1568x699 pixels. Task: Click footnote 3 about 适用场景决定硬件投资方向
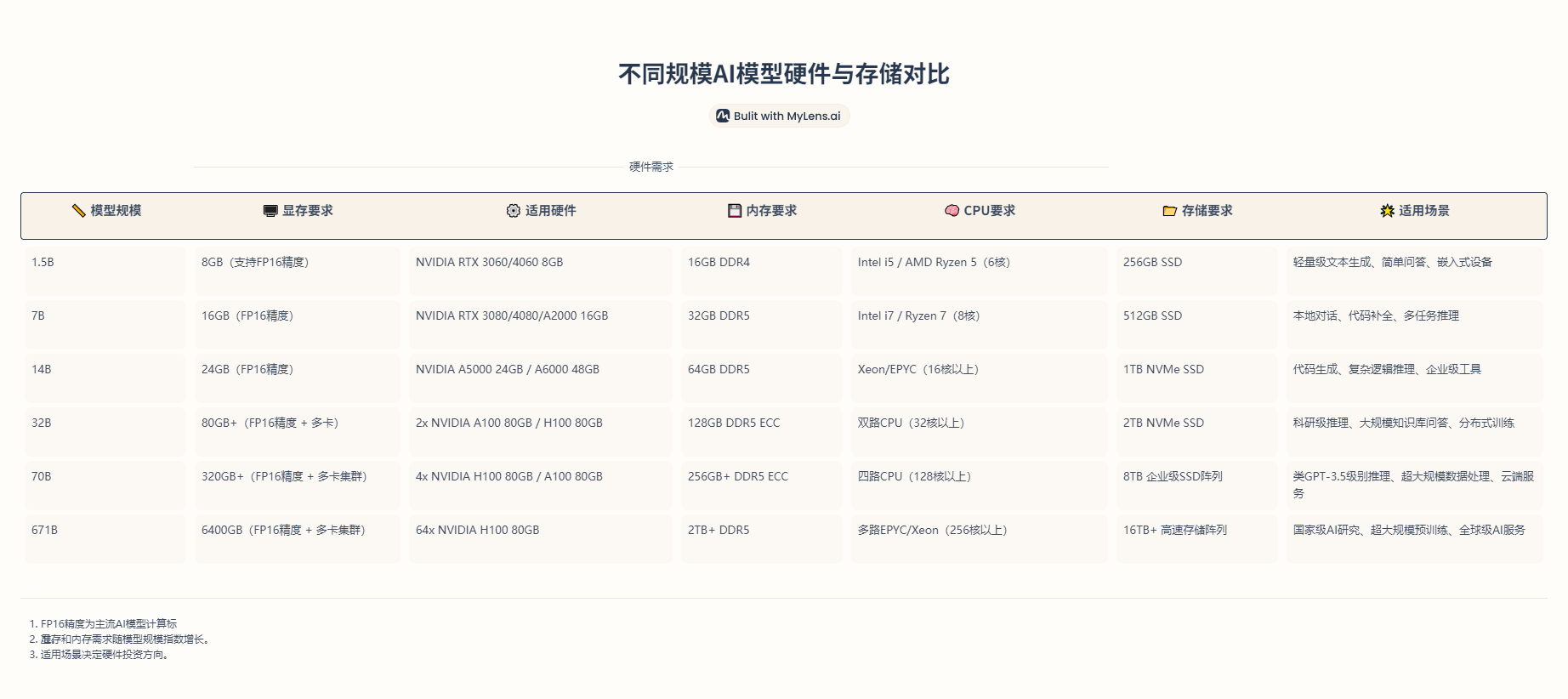click(104, 655)
